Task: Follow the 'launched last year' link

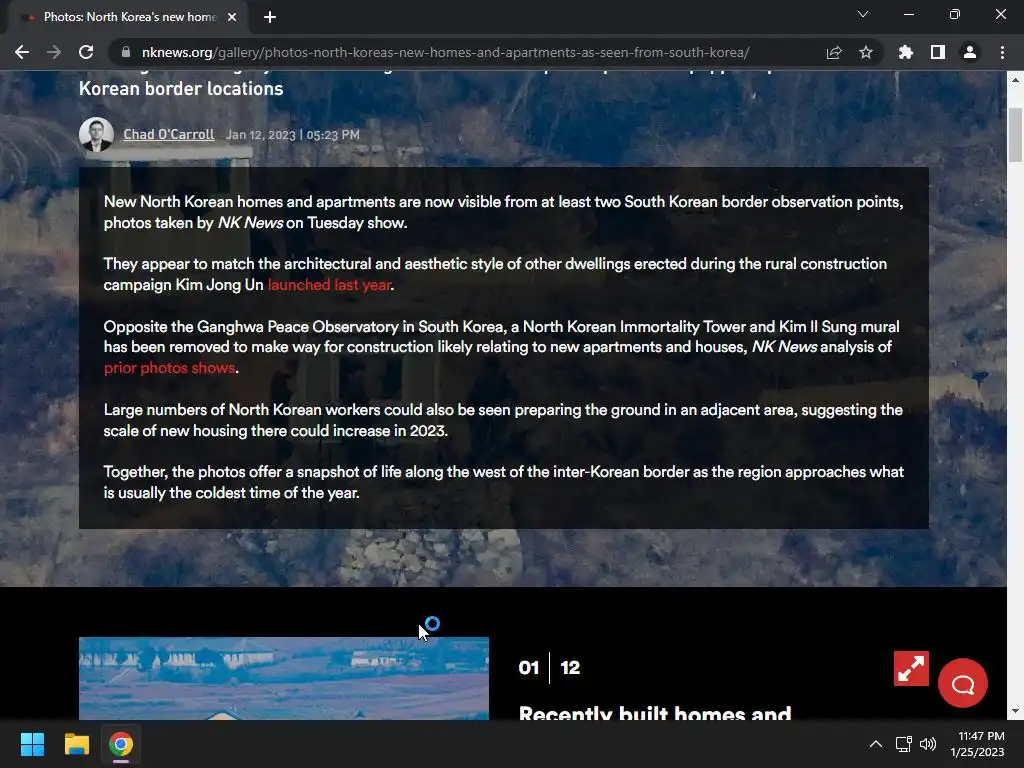Action: pos(329,285)
